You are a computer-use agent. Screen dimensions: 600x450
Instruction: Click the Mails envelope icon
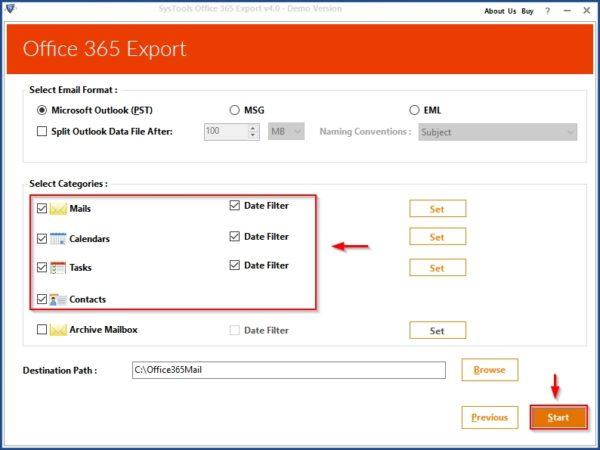[58, 209]
